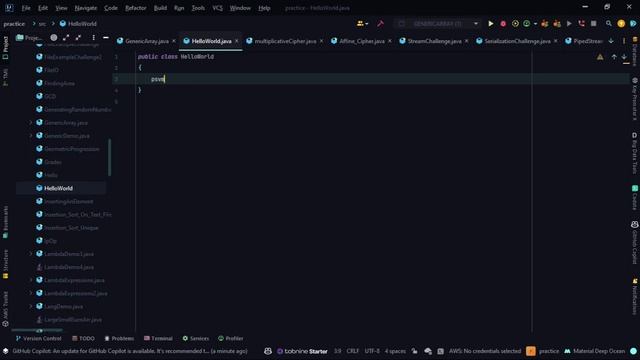The image size is (640, 360).
Task: Toggle the Bookmarks tool window
Action: (5, 222)
